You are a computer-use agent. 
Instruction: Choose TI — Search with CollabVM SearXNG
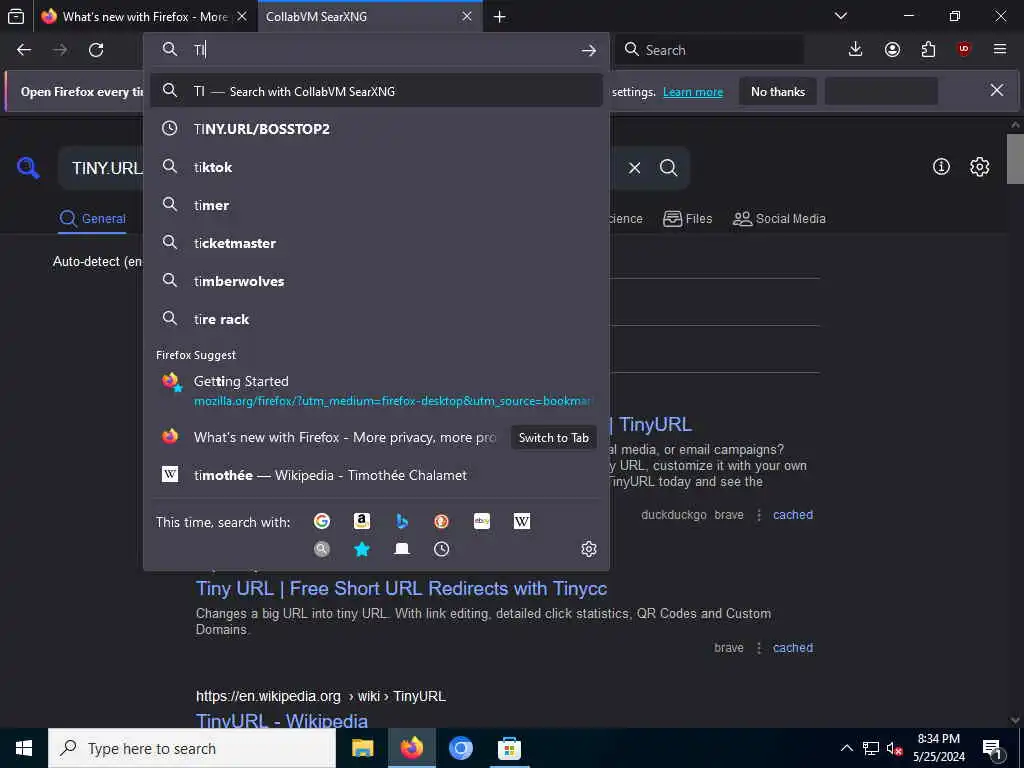376,91
